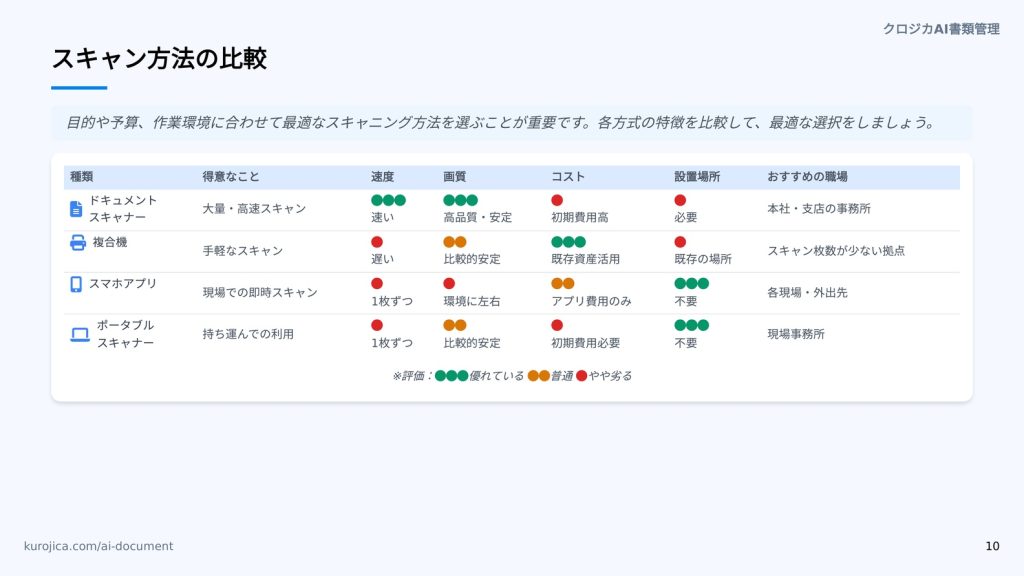Click red speed dot in ポータブルスキャナー row
Viewport: 1024px width, 576px height.
(x=377, y=325)
